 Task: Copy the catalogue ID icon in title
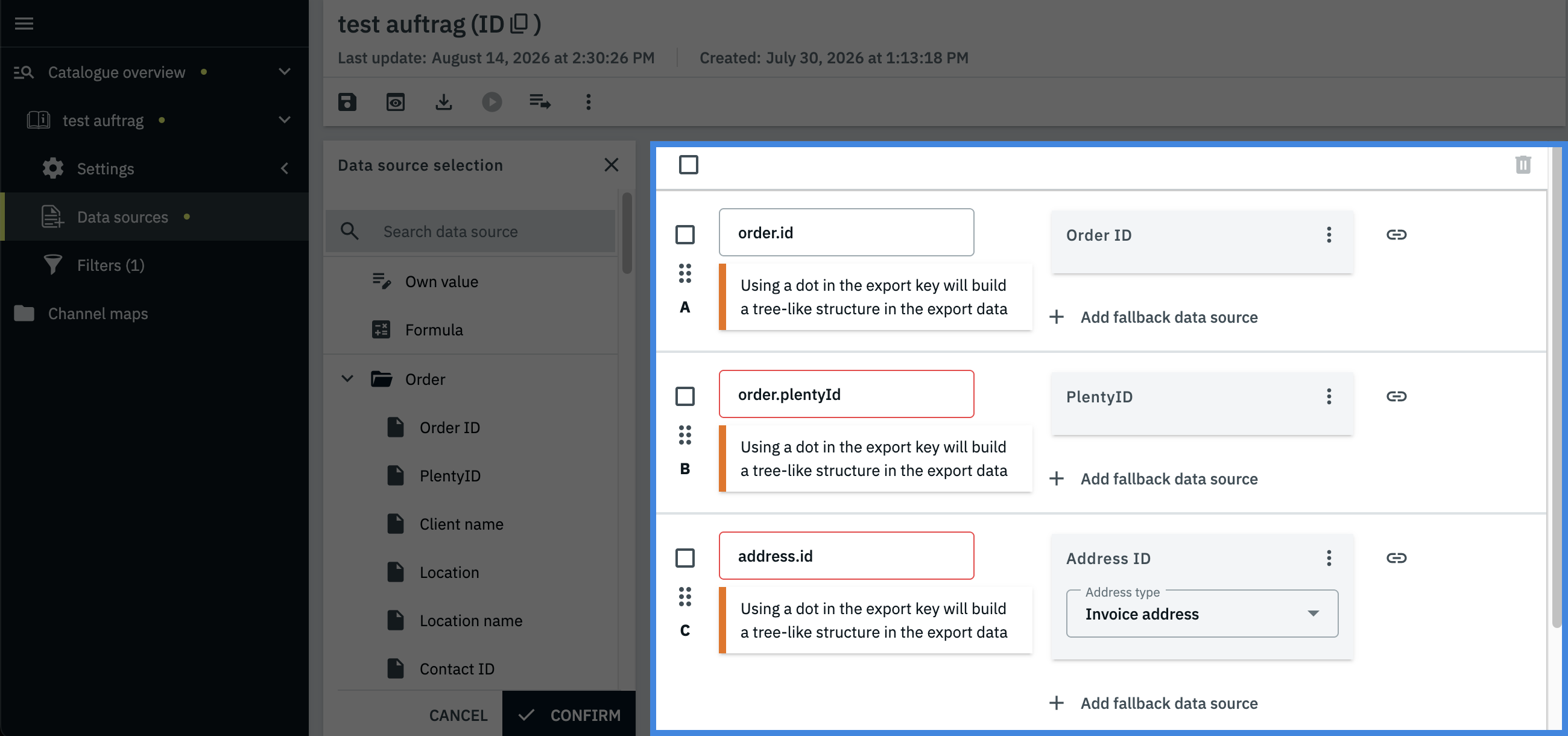pyautogui.click(x=519, y=23)
